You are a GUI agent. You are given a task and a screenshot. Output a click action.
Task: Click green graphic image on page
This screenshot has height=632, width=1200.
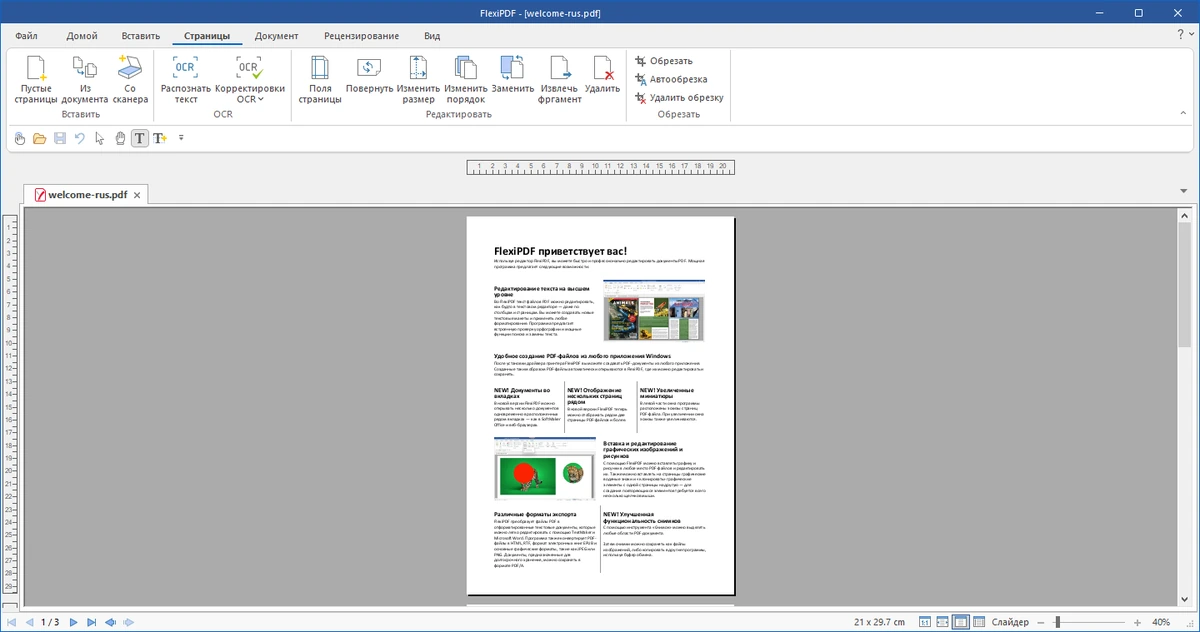click(x=545, y=469)
